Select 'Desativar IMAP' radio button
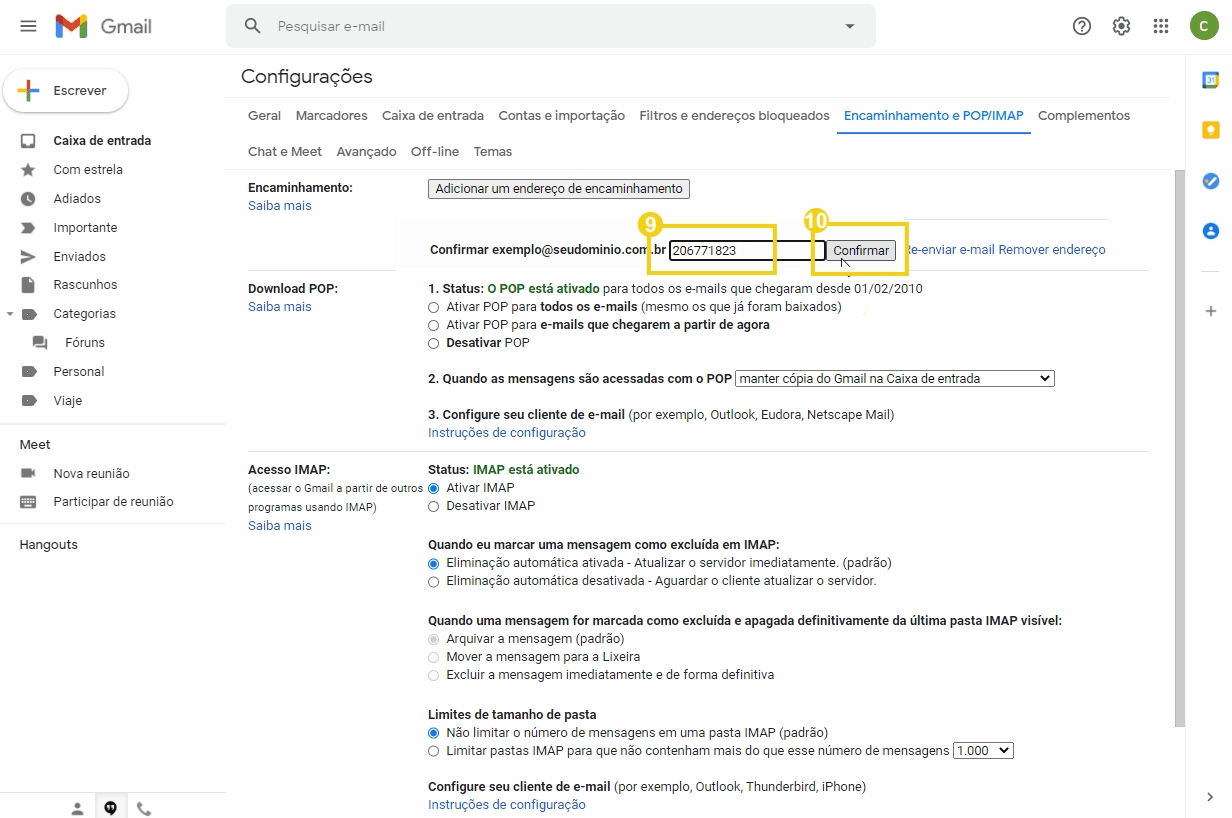Image resolution: width=1232 pixels, height=818 pixels. pos(433,507)
